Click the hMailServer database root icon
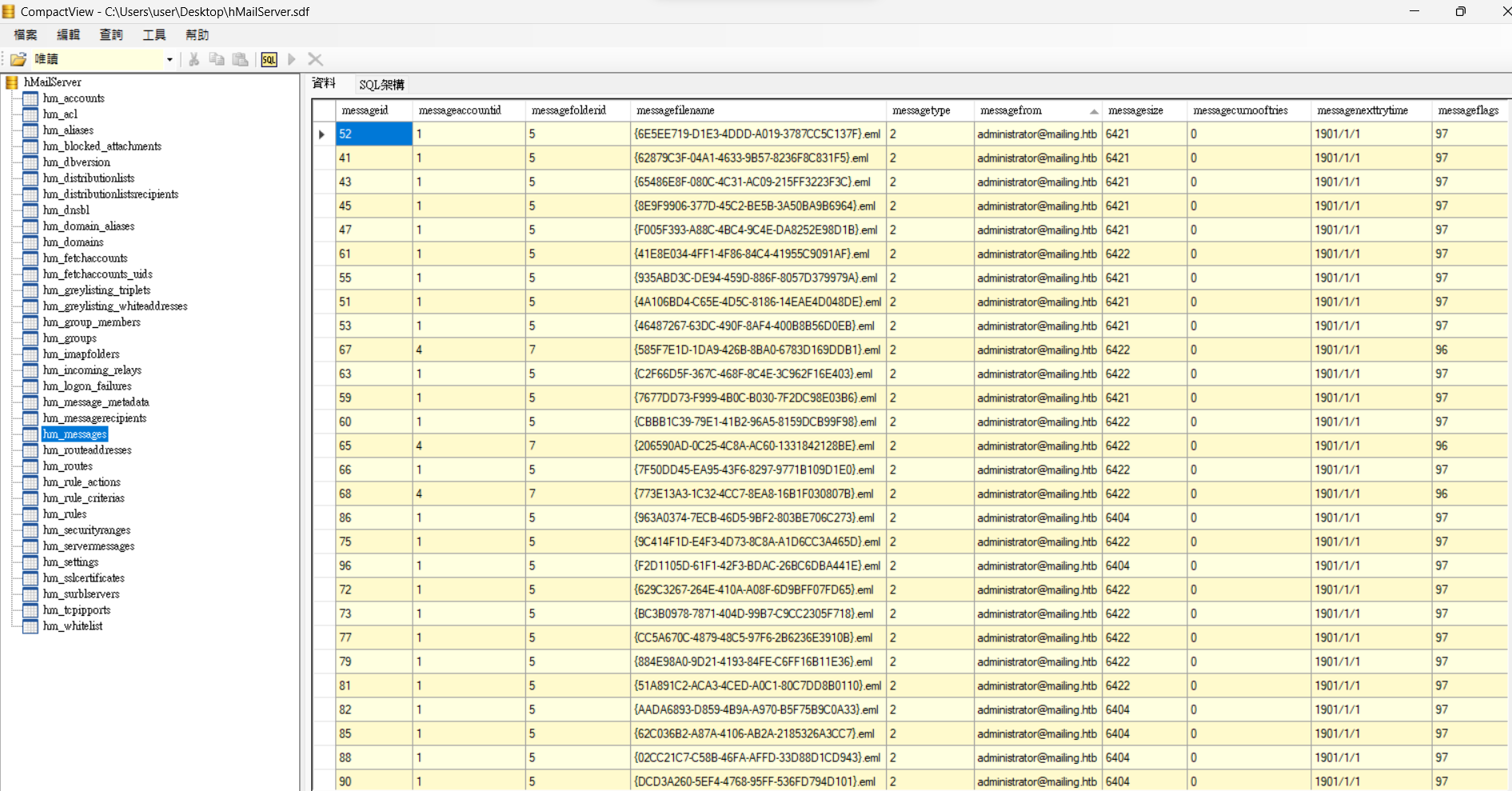The width and height of the screenshot is (1512, 791). (12, 82)
